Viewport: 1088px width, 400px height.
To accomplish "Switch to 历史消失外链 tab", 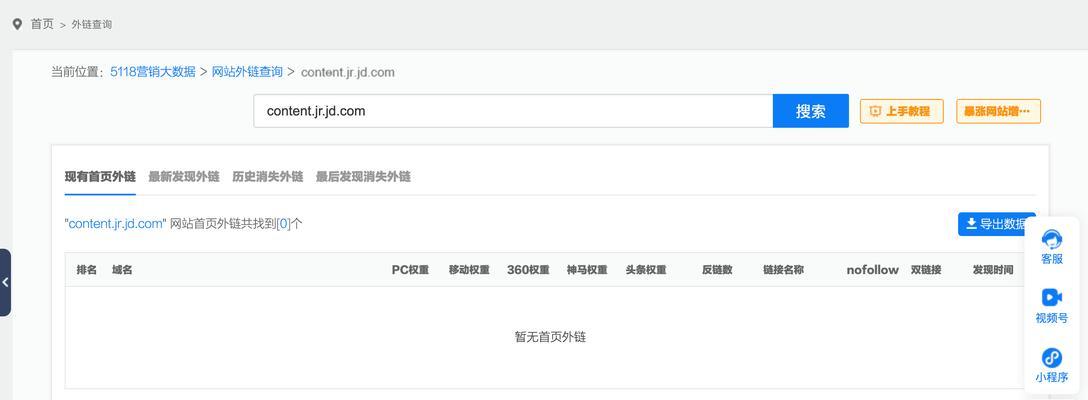I will (268, 177).
